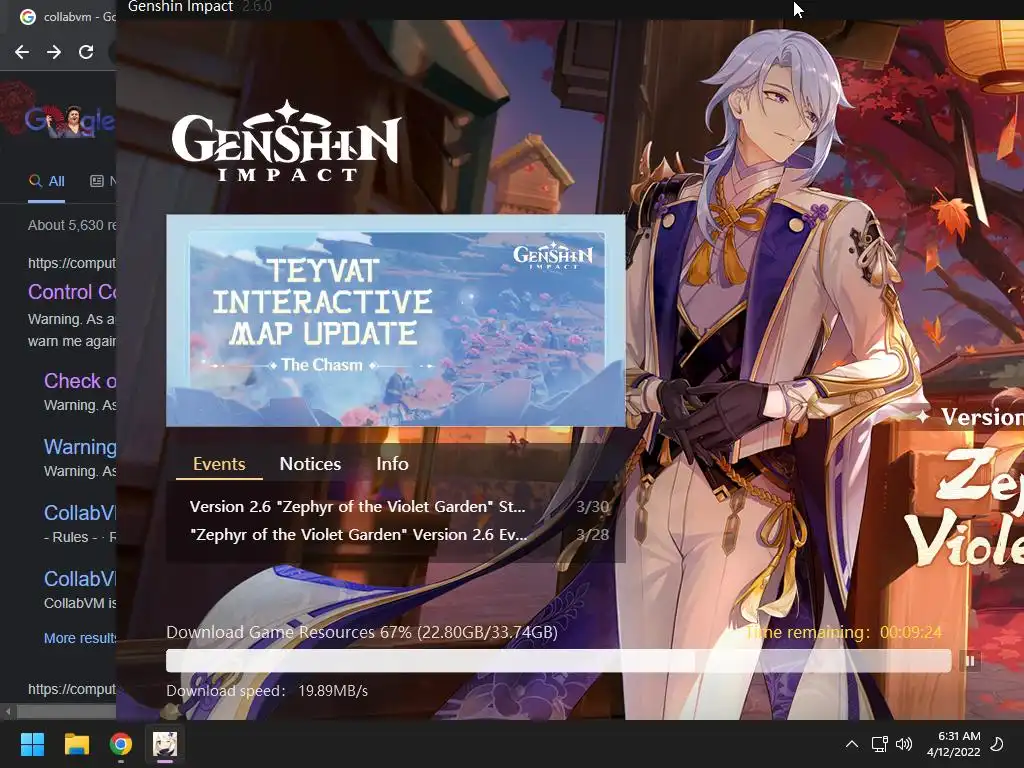The image size is (1024, 768).
Task: Click the download progress bar
Action: pos(558,661)
